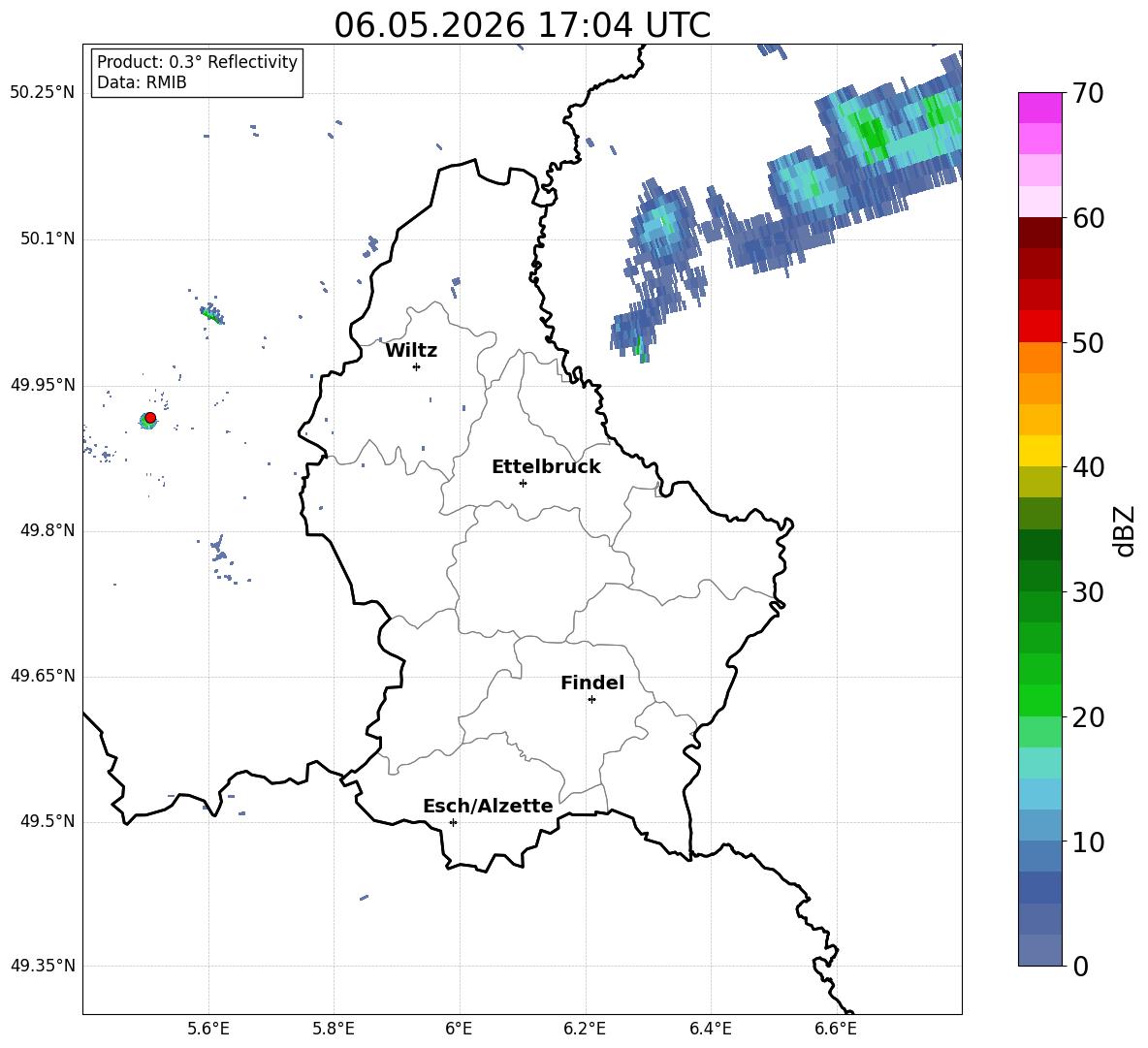Click the red radar location dot
This screenshot has height=1048, width=1148.
click(x=150, y=418)
